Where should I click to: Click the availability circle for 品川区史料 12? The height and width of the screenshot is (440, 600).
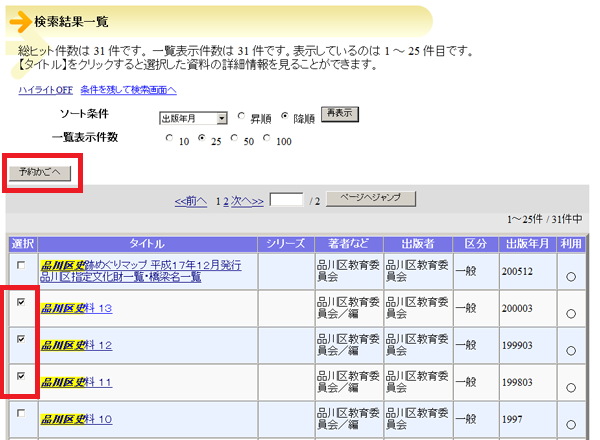[x=571, y=351]
